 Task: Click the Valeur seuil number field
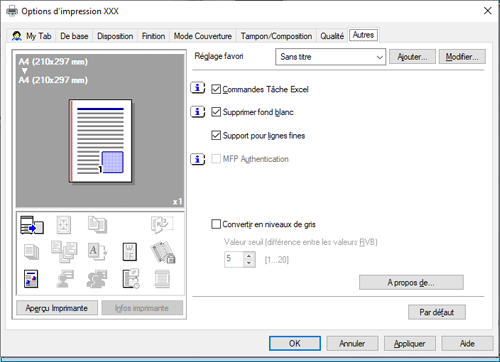tap(234, 259)
